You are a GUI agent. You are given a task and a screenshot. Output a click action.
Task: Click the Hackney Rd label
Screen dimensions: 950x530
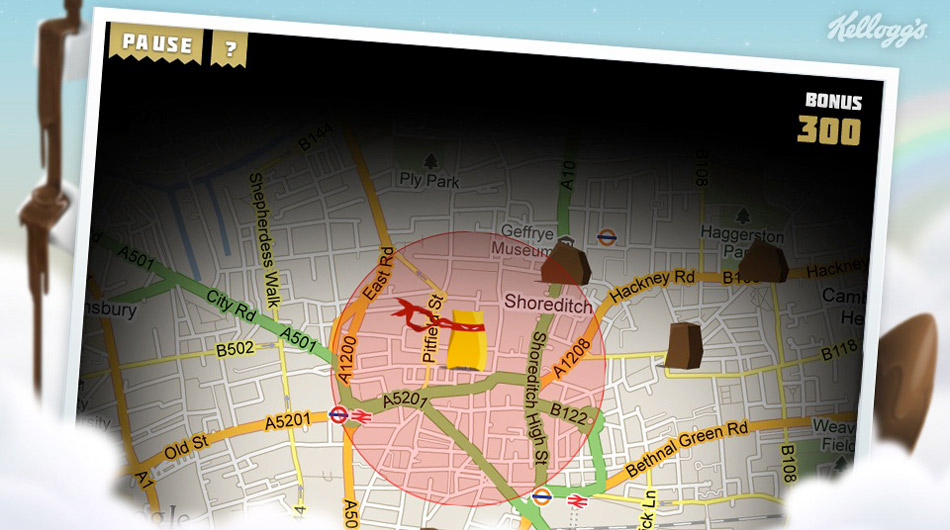pos(653,286)
